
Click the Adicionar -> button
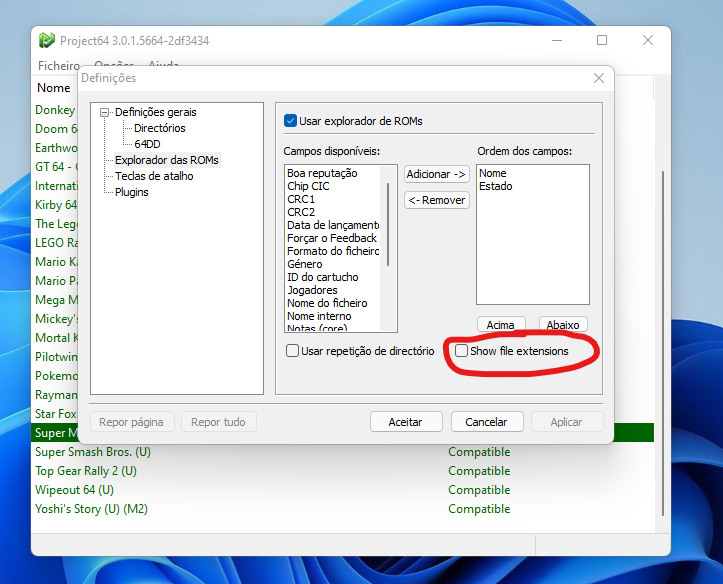(436, 174)
